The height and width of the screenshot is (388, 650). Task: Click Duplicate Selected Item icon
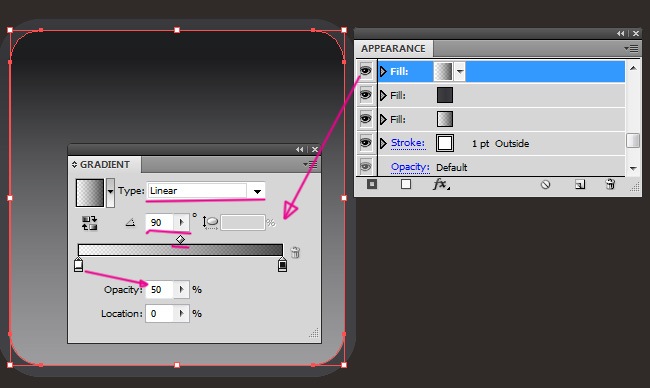(580, 184)
